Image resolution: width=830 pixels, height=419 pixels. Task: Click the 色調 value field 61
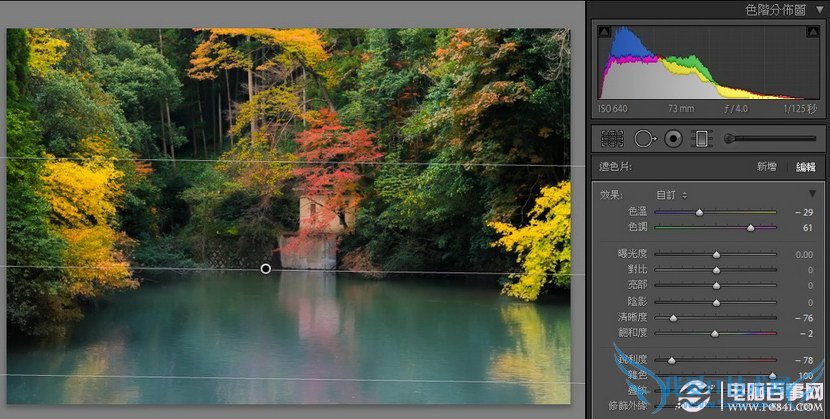point(808,228)
